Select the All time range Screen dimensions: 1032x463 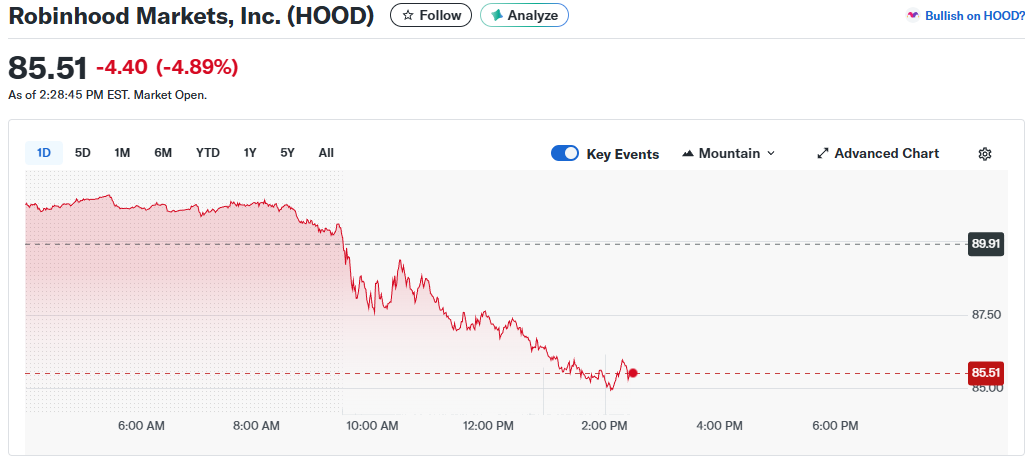pyautogui.click(x=326, y=153)
